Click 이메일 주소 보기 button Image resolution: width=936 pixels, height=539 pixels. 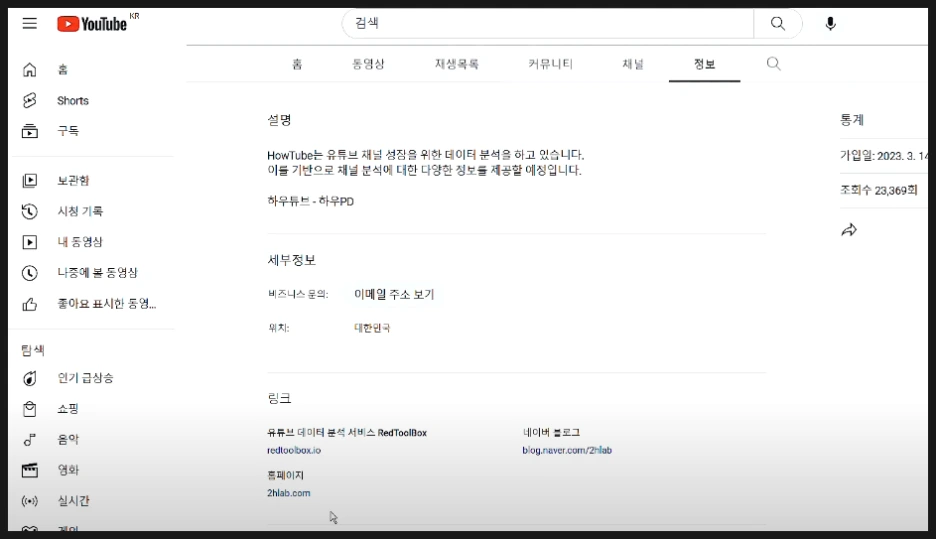[394, 294]
